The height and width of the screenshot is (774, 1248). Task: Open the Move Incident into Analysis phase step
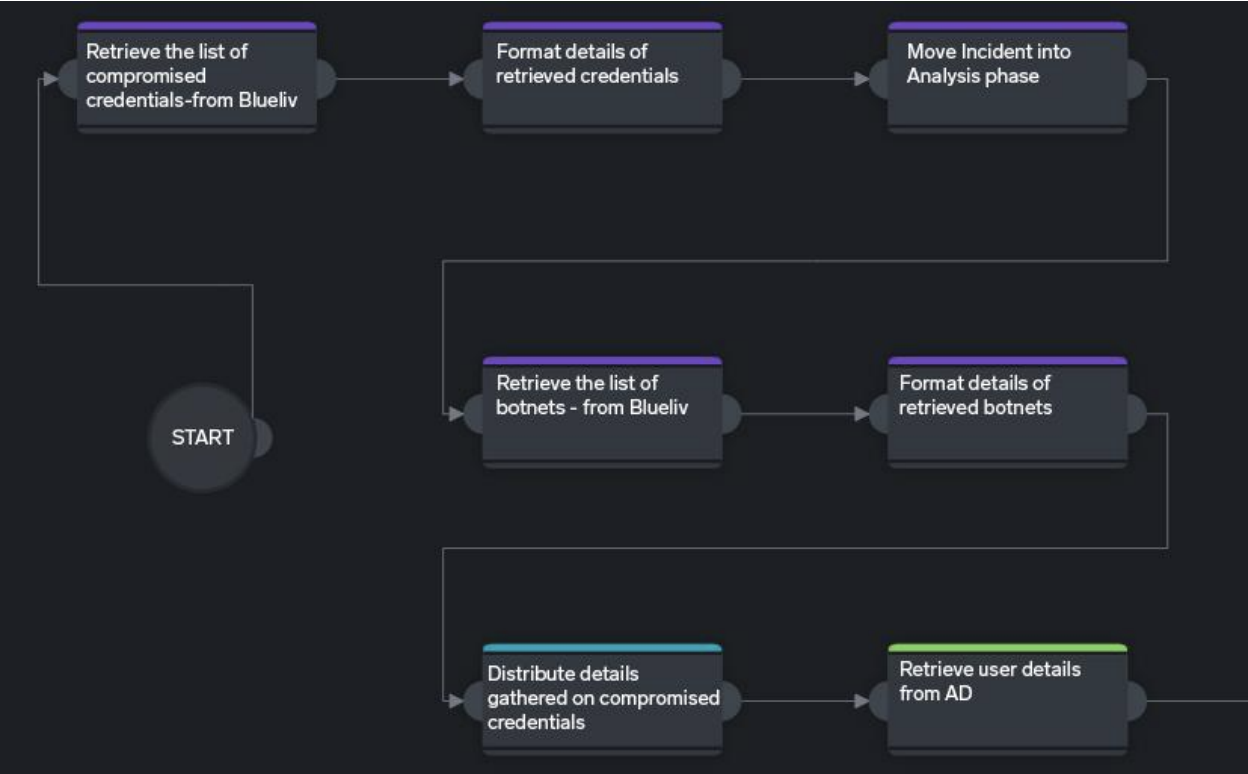click(1007, 78)
